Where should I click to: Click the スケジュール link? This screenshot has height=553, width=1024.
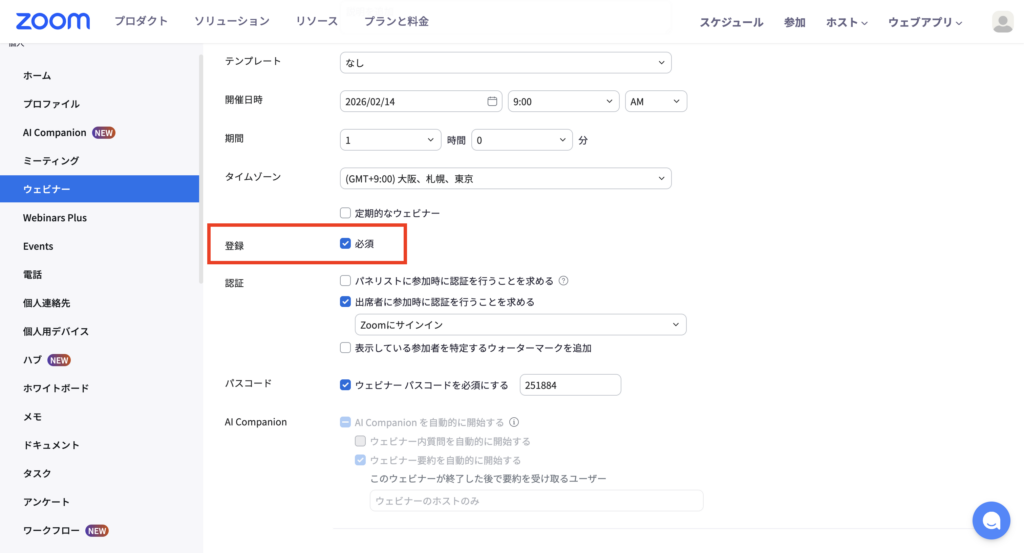point(731,22)
